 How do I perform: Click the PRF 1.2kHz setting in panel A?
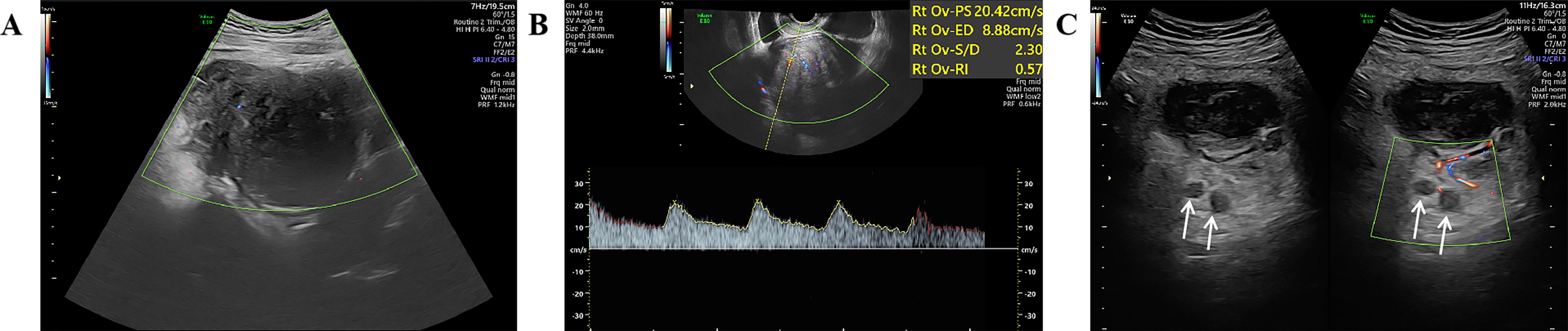coord(496,105)
